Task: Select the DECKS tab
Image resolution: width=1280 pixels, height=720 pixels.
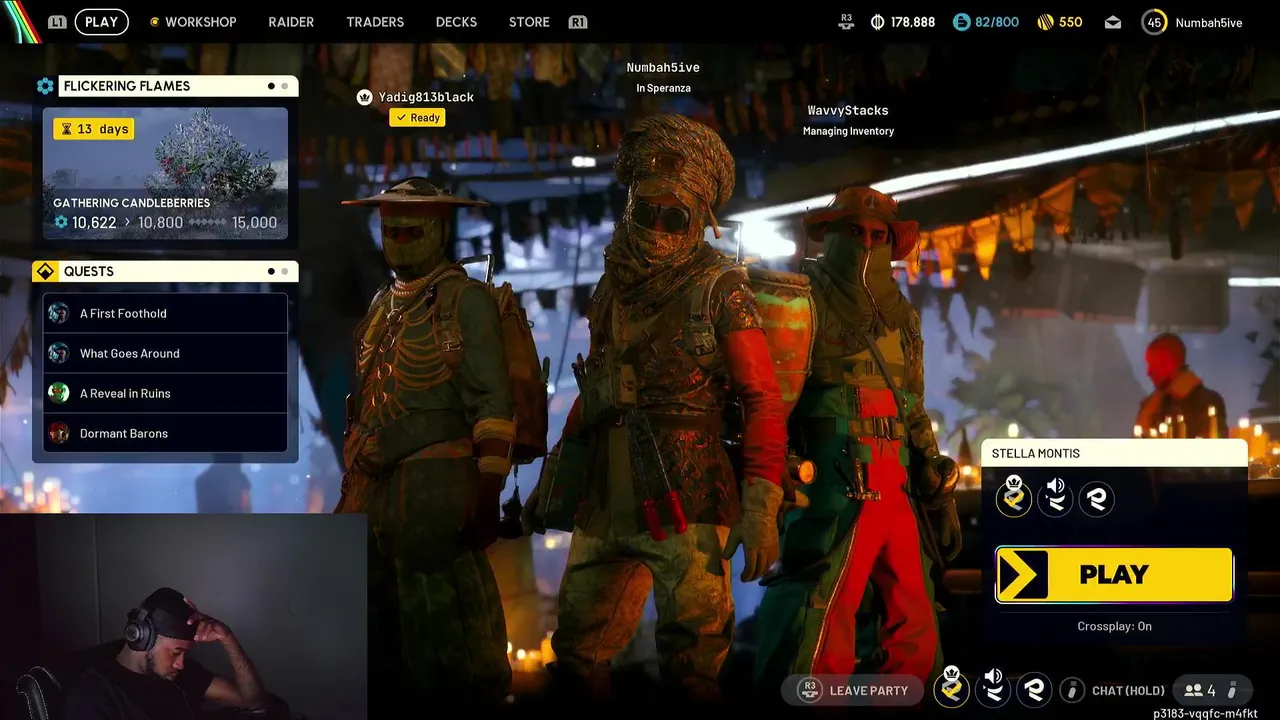Action: coord(456,22)
